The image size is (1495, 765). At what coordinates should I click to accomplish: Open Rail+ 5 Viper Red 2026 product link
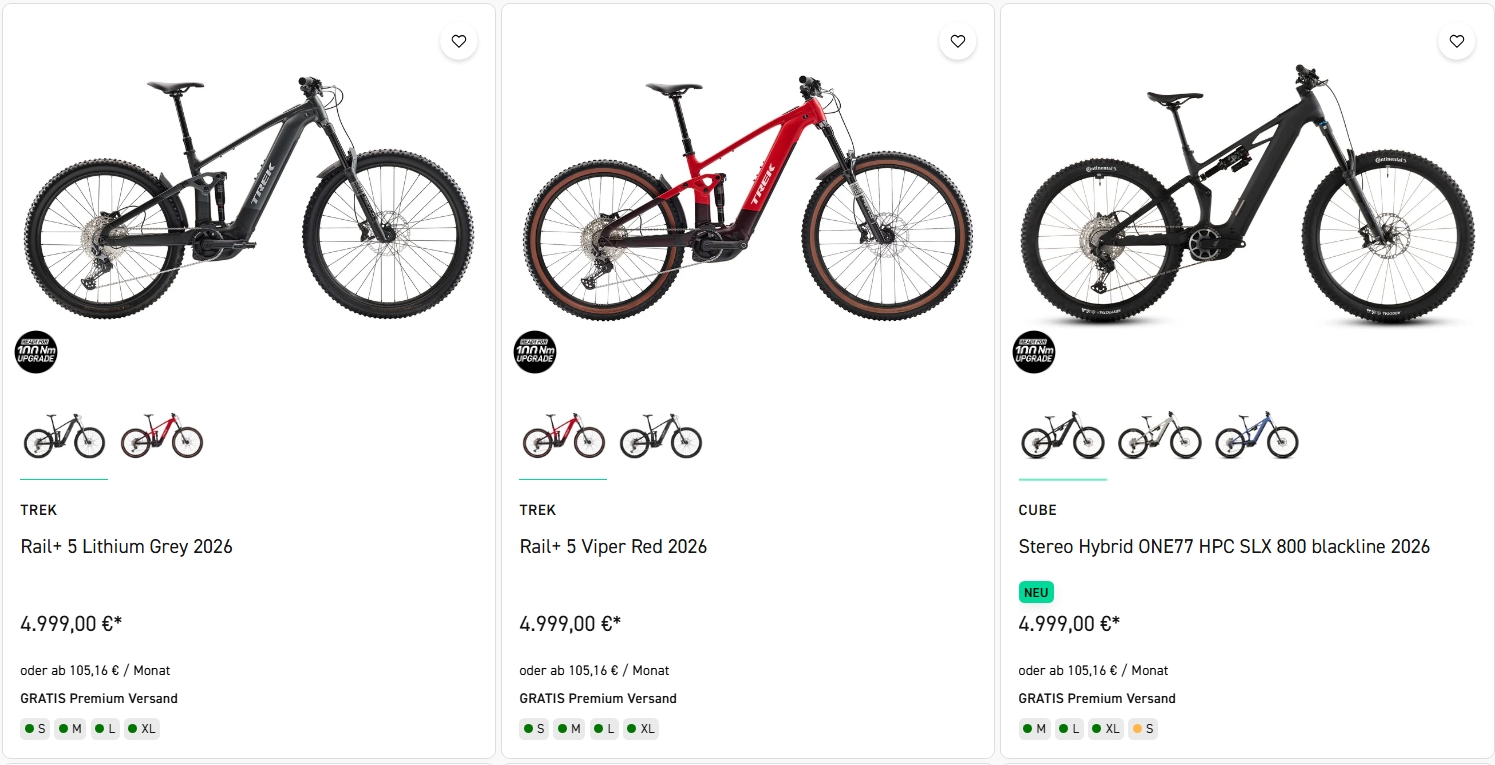click(613, 547)
